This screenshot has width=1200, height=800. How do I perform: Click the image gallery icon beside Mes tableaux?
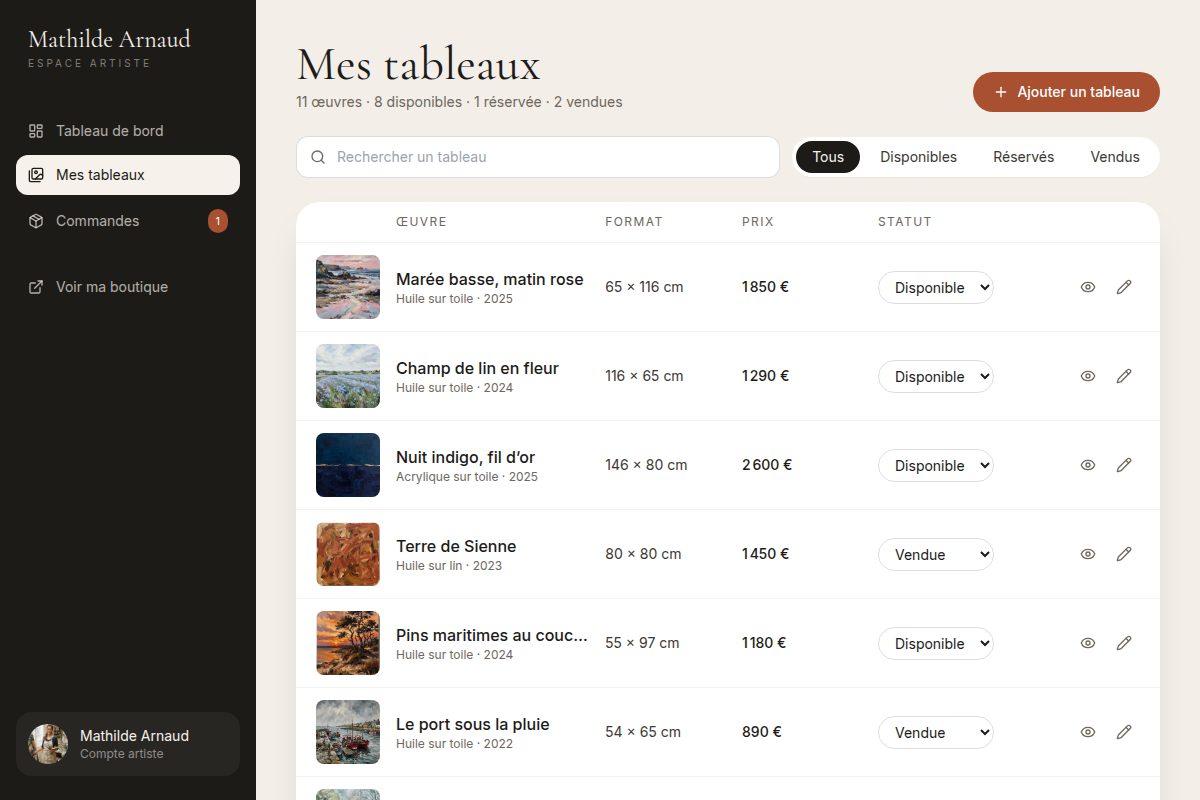[x=36, y=175]
